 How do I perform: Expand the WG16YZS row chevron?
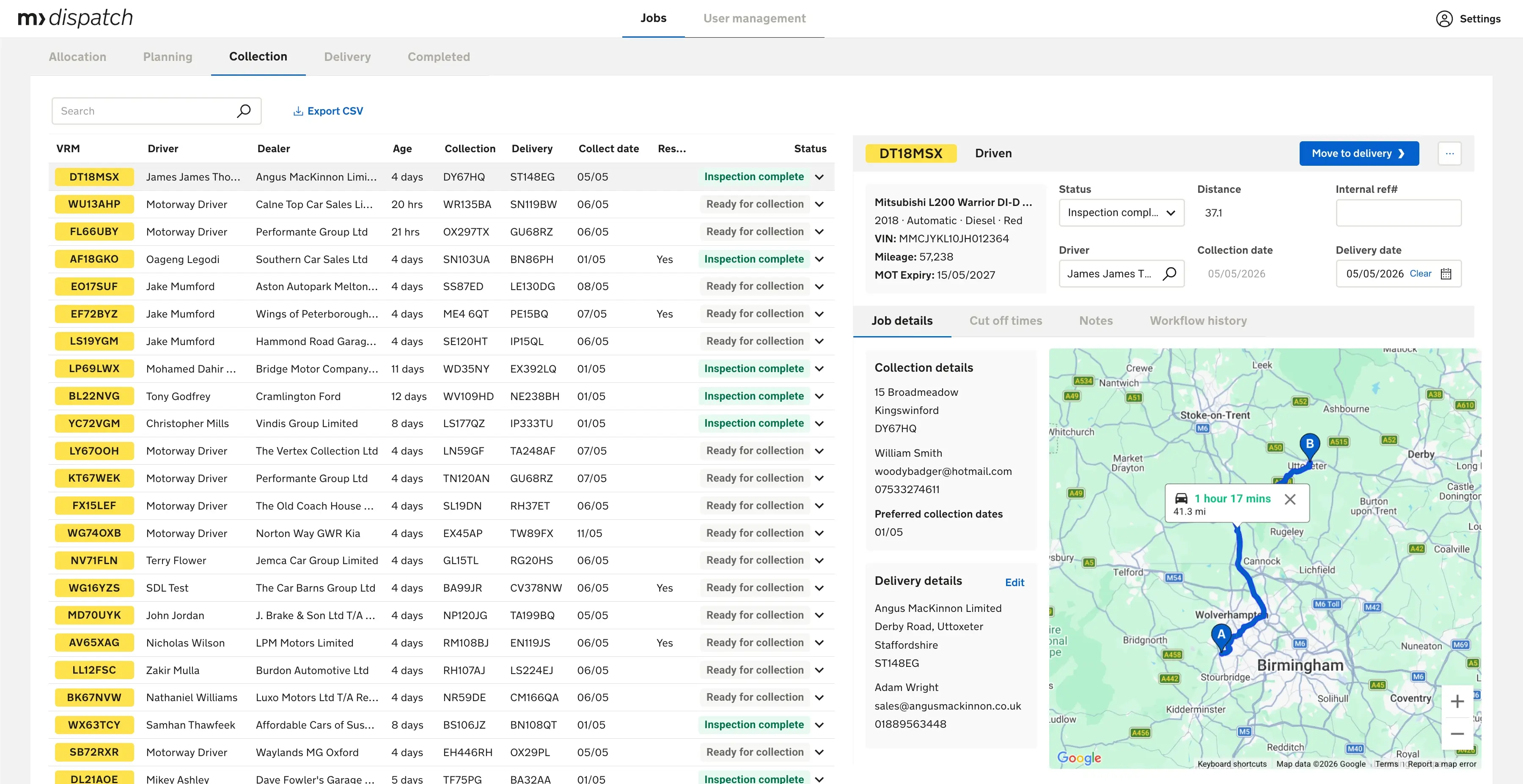point(819,588)
